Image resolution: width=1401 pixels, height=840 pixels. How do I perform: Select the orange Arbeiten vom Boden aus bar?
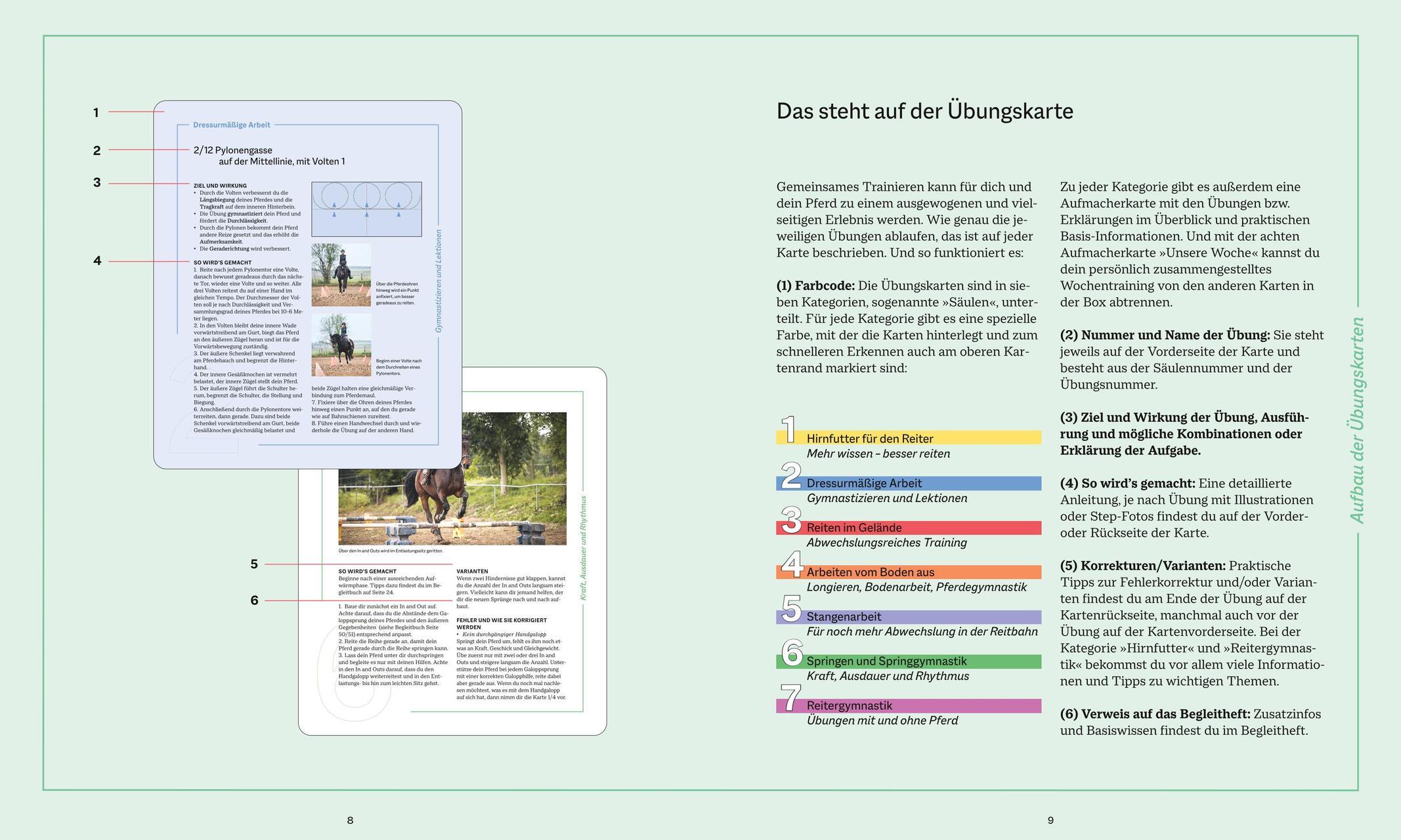click(x=909, y=572)
